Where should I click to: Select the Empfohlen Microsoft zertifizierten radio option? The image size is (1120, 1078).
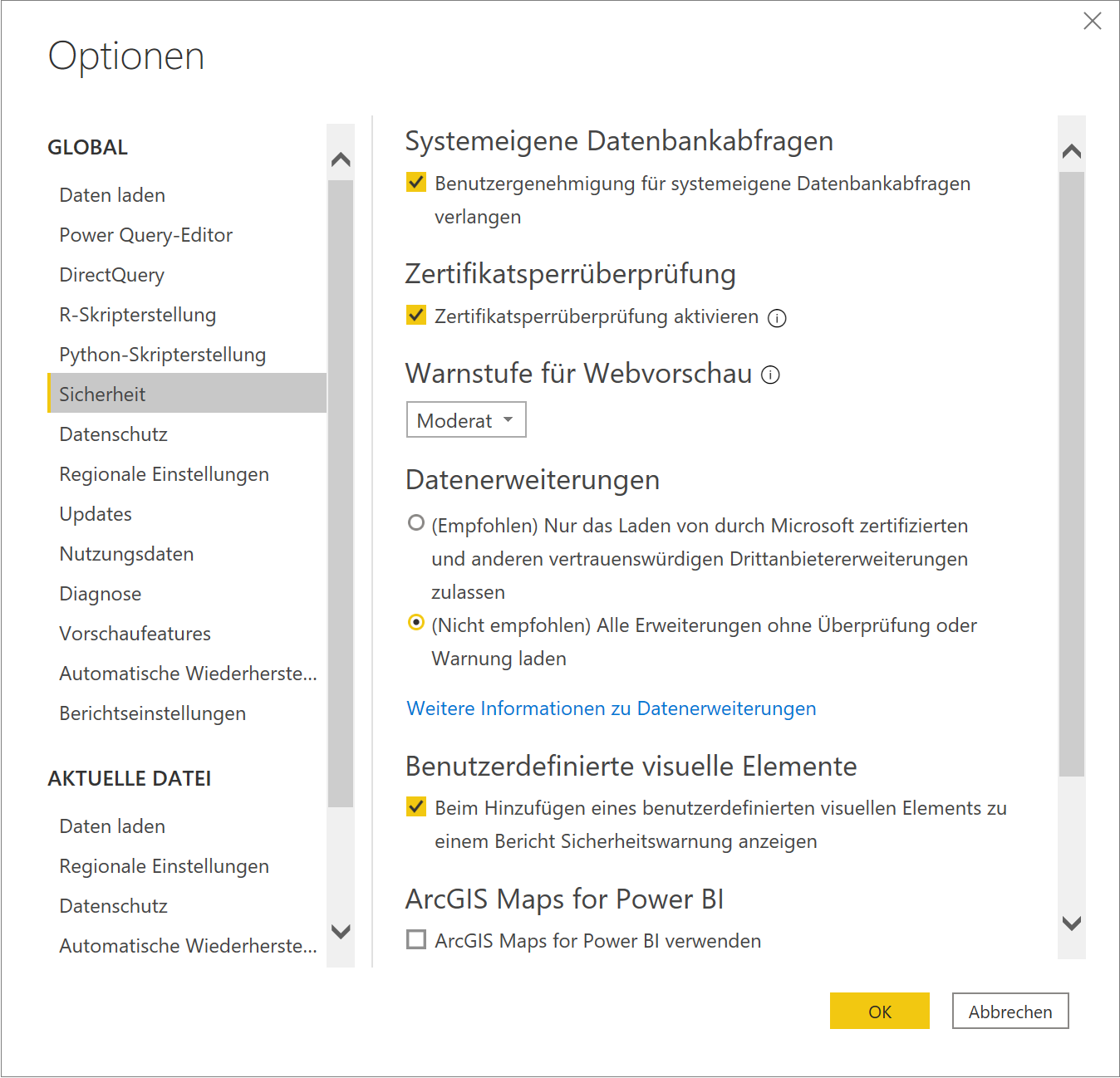pyautogui.click(x=416, y=522)
